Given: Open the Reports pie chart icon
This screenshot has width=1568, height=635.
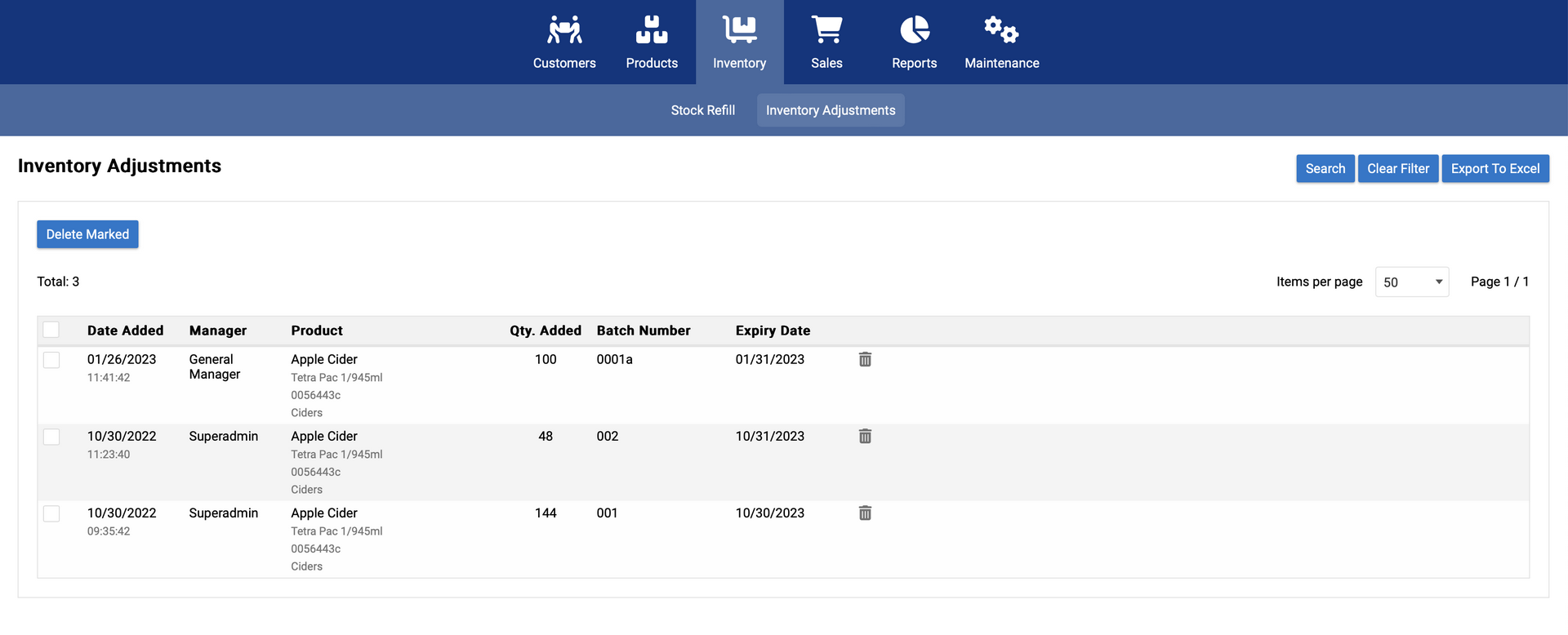Looking at the screenshot, I should [x=914, y=30].
